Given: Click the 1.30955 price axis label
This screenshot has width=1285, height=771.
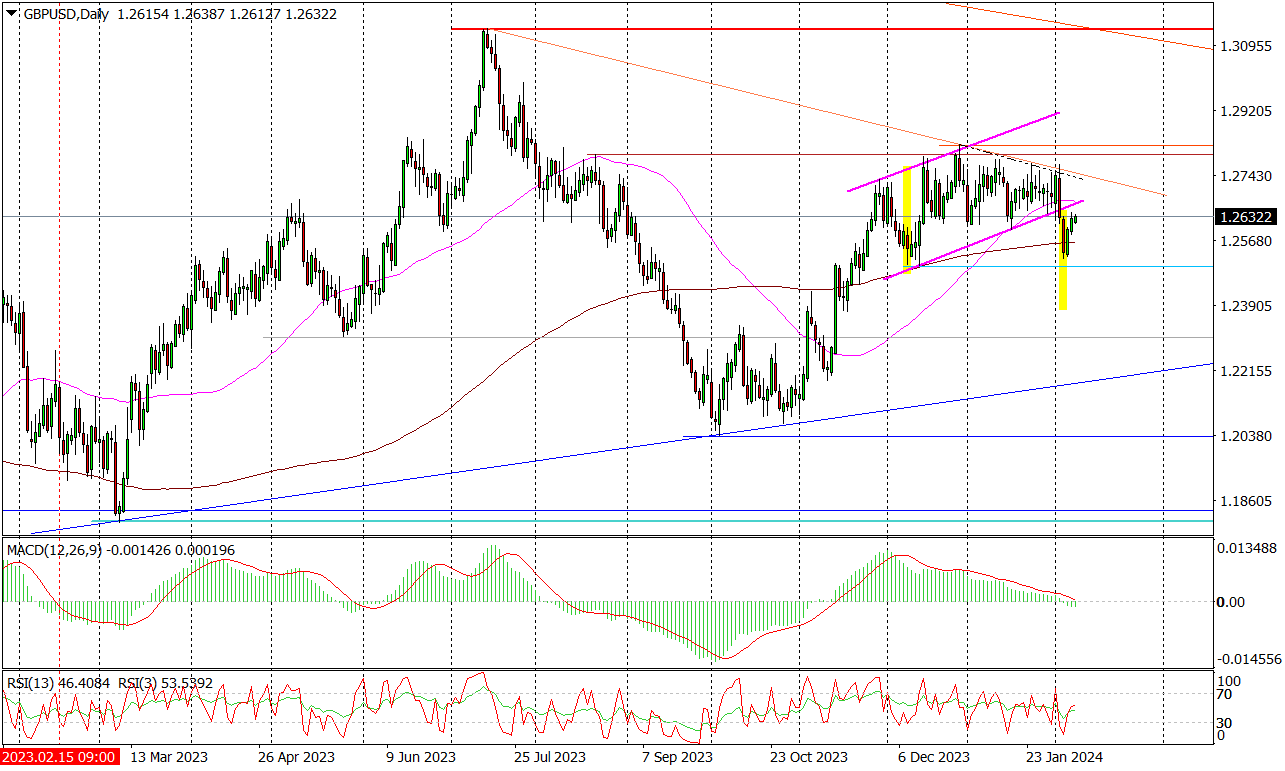Looking at the screenshot, I should [x=1246, y=47].
